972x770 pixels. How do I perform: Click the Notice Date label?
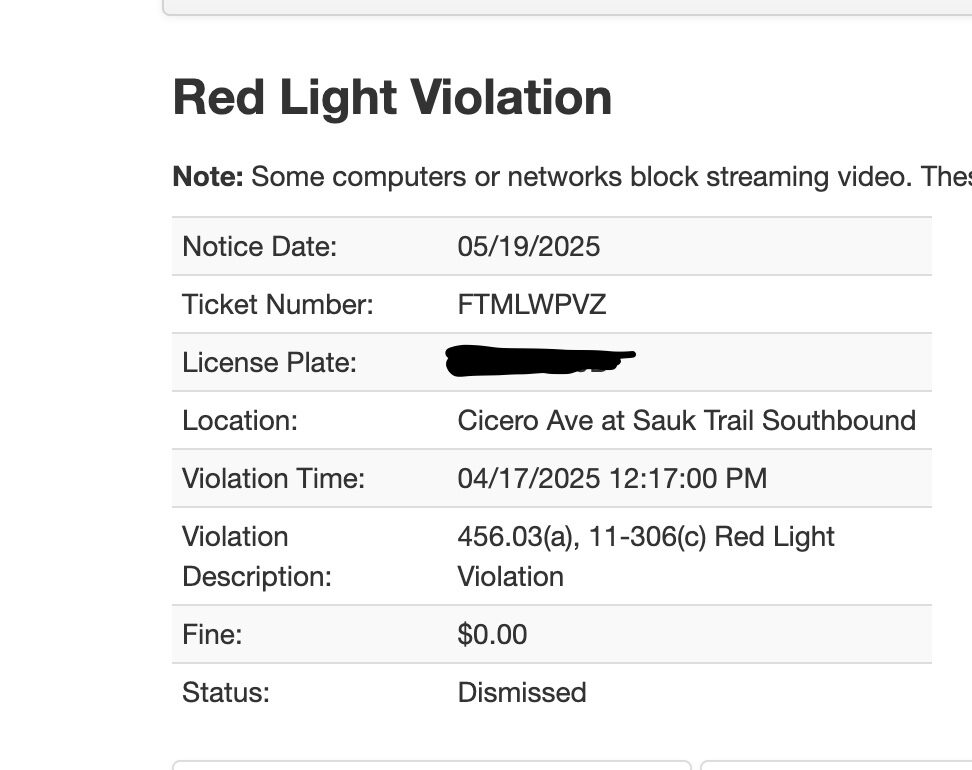pyautogui.click(x=259, y=246)
